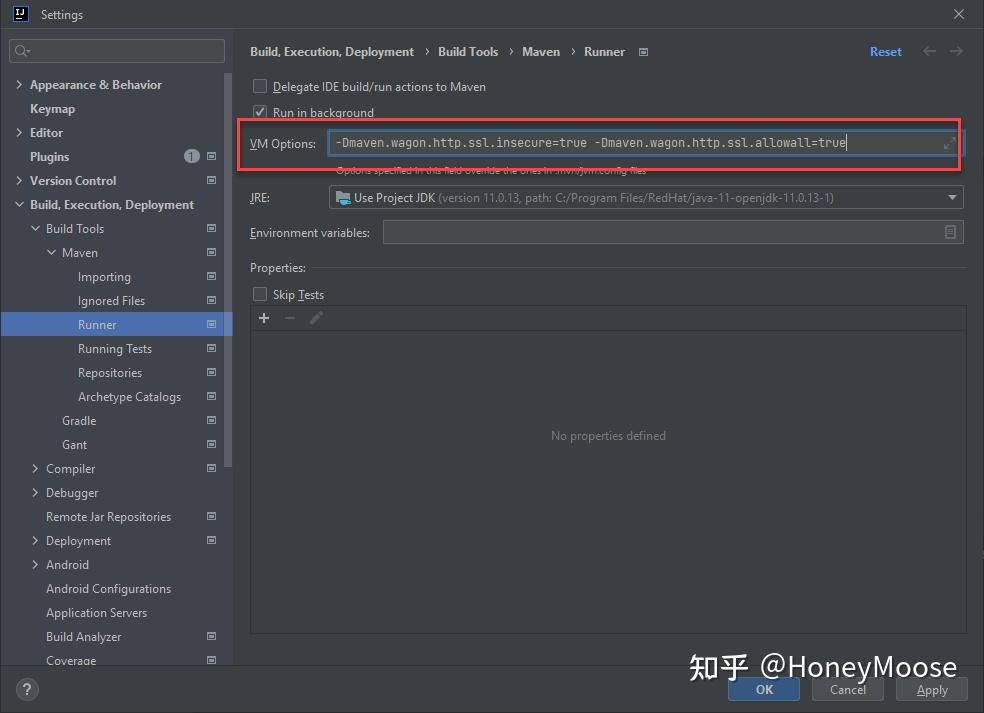Screen dimensions: 984x713
Task: Click the Environment variables browse icon
Action: point(949,232)
